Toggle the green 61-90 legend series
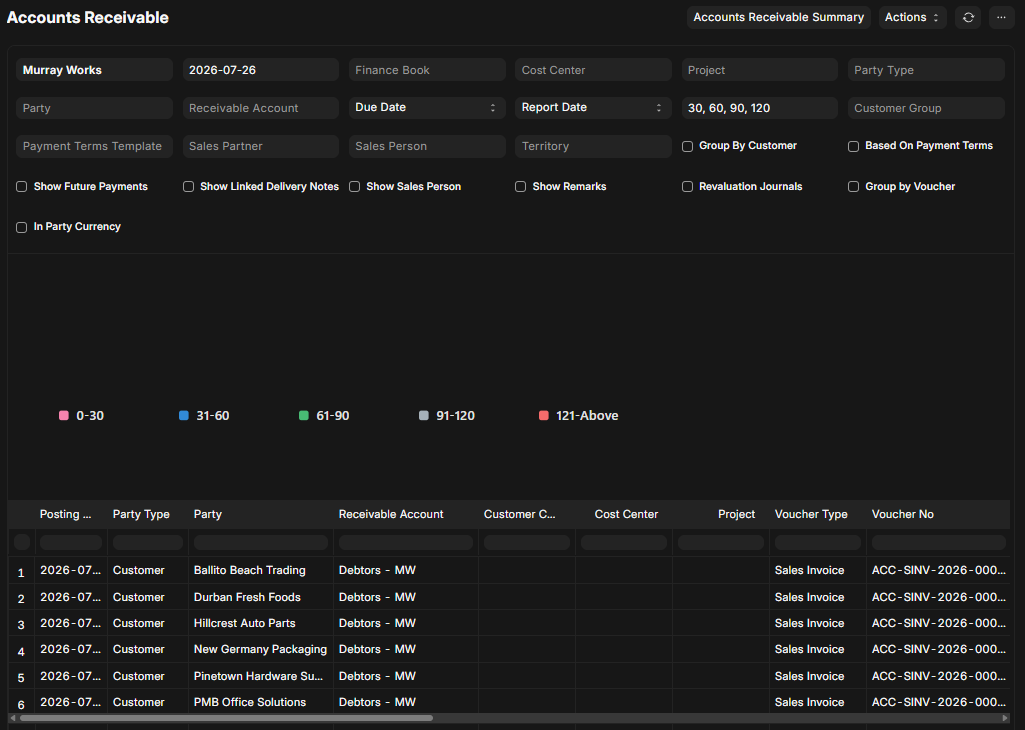The width and height of the screenshot is (1025, 730). (x=324, y=416)
